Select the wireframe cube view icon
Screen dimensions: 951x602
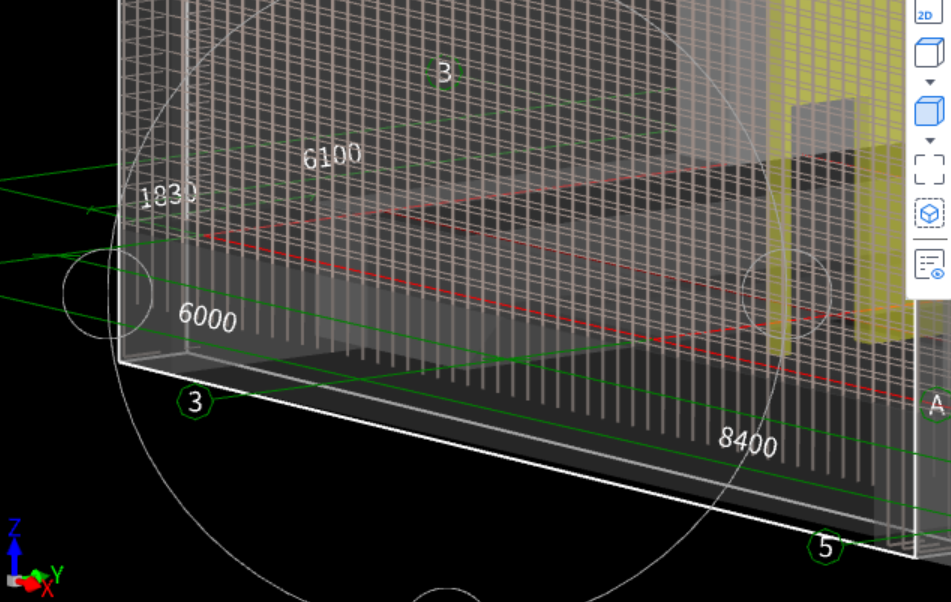(x=929, y=53)
